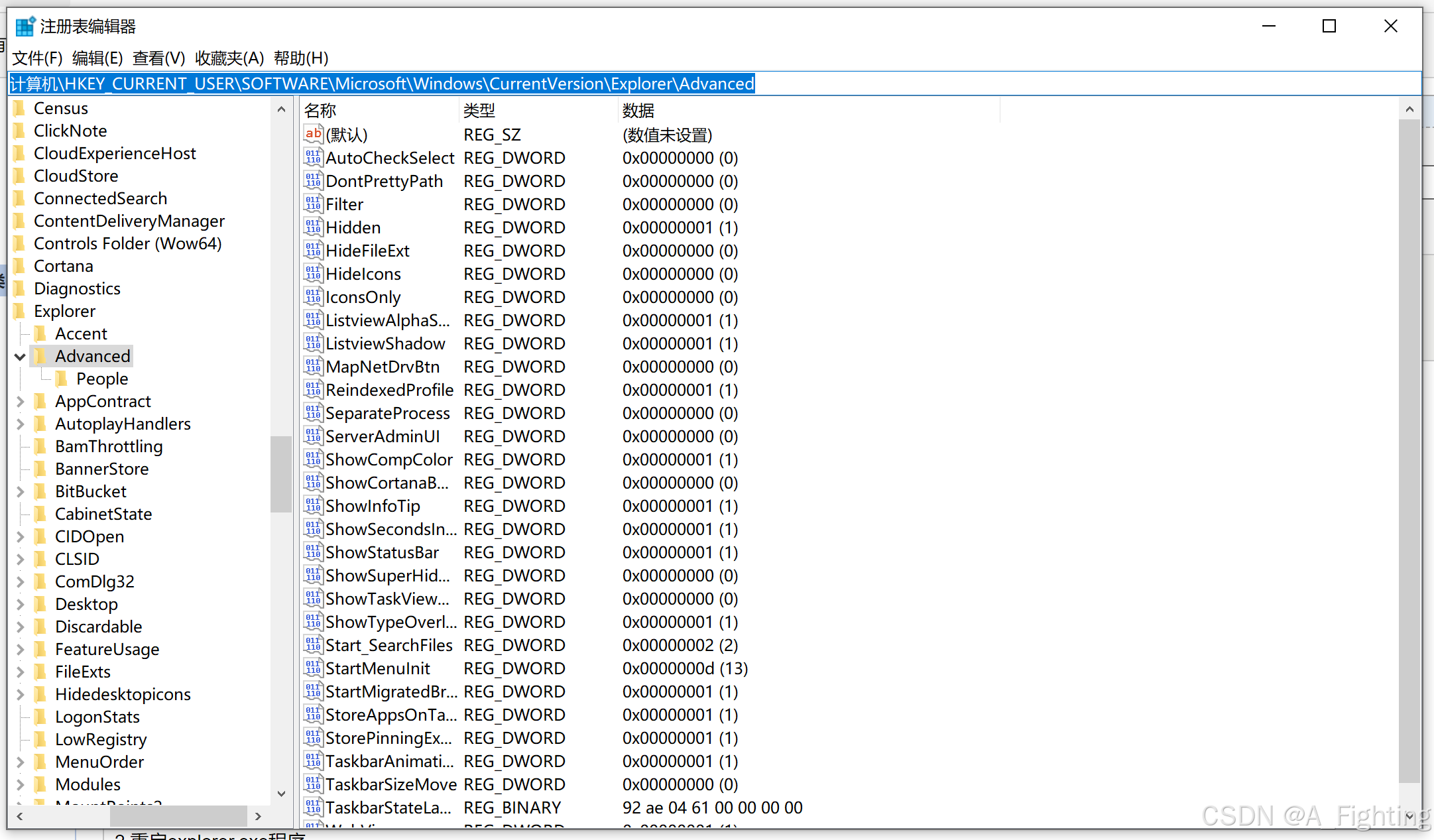Click the Registry Editor title bar icon

(x=25, y=27)
